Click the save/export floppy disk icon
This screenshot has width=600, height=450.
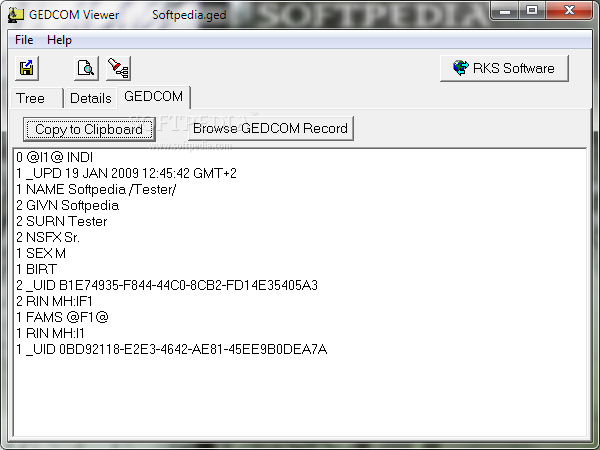[26, 68]
